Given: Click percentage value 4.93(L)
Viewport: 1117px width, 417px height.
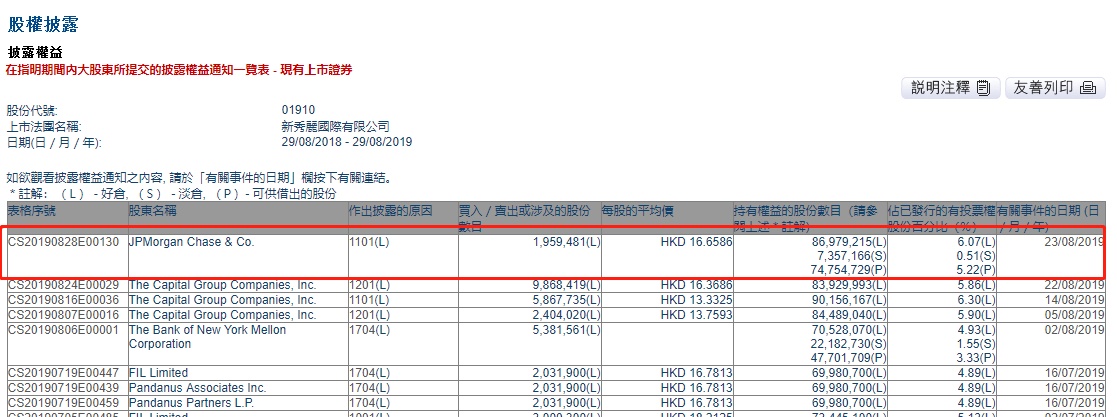Looking at the screenshot, I should (976, 330).
